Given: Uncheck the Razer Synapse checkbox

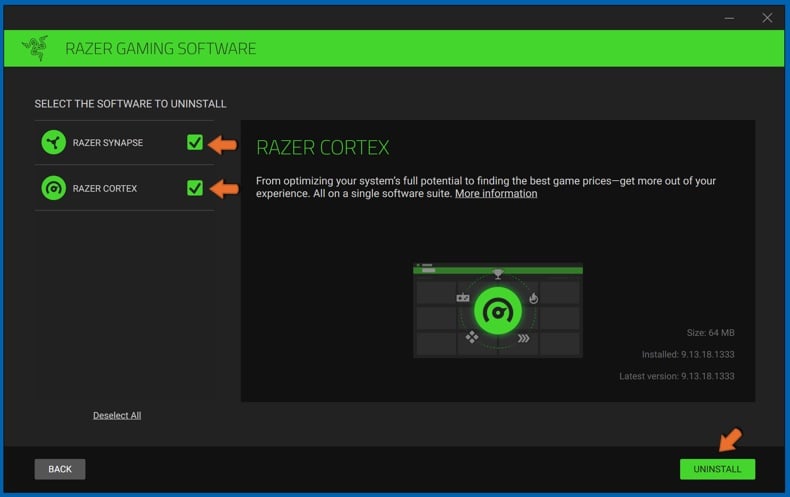Looking at the screenshot, I should (x=195, y=142).
